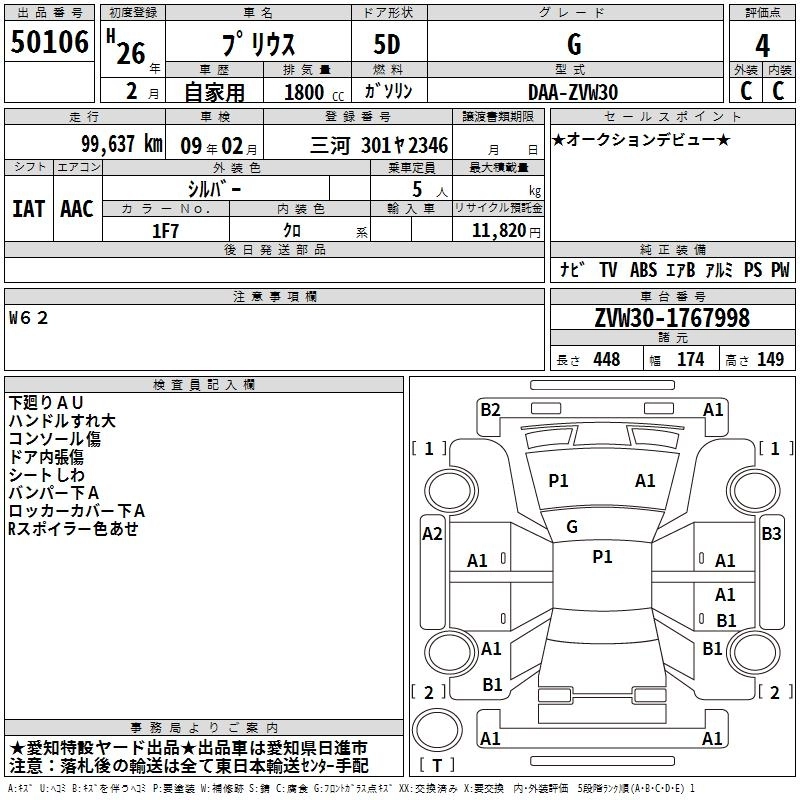Image resolution: width=800 pixels, height=800 pixels.
Task: Click color number 1F7
Action: [x=165, y=231]
